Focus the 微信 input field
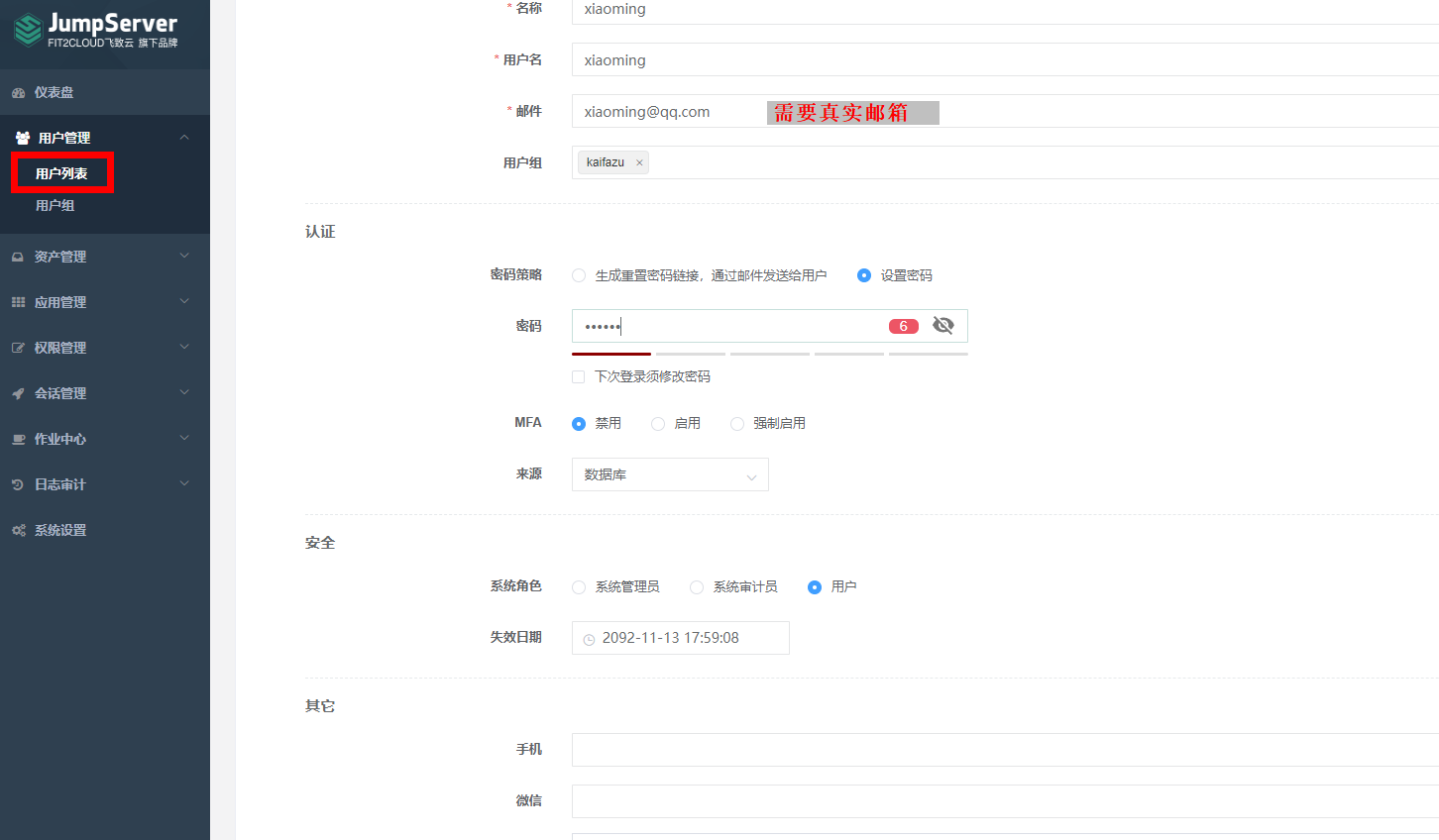Screen dimensions: 1439x840 1005,801
